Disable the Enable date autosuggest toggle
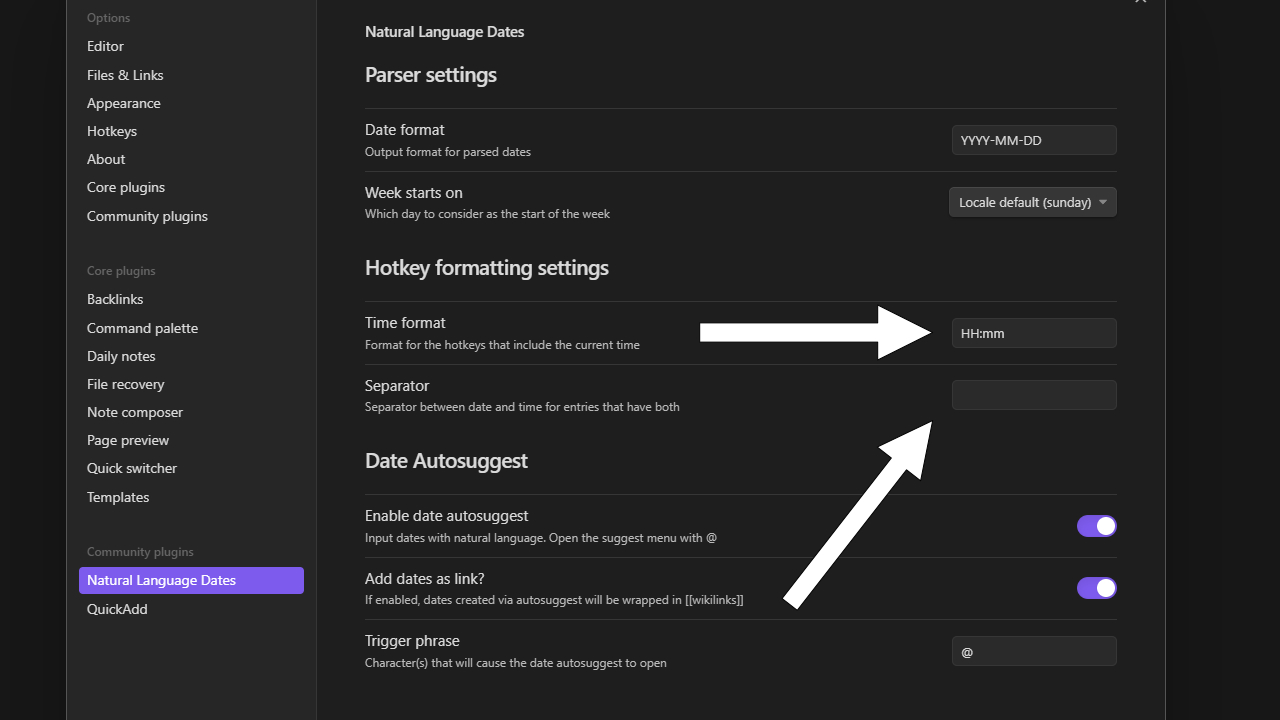The image size is (1280, 720). pyautogui.click(x=1097, y=526)
